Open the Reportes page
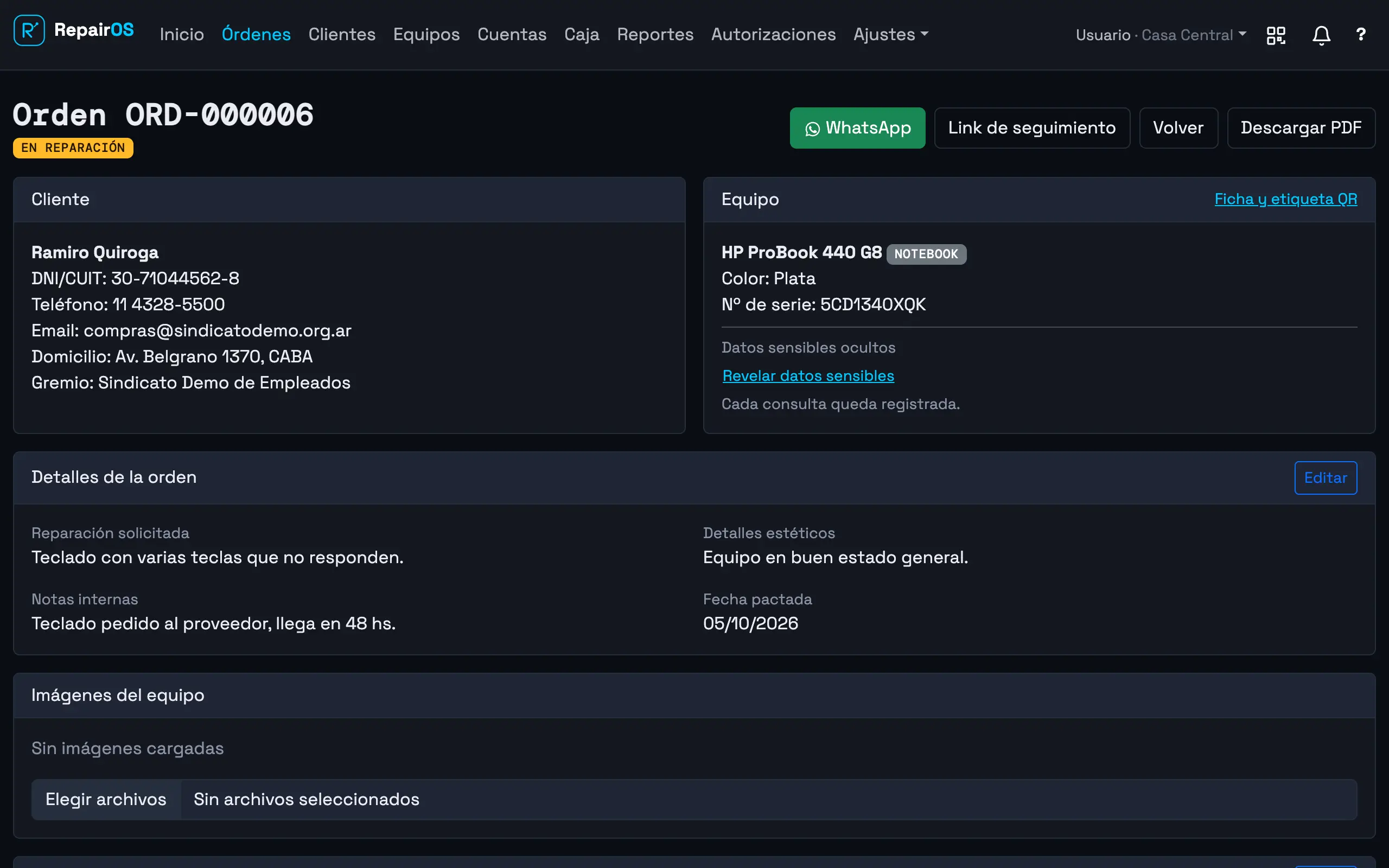The image size is (1389, 868). (x=655, y=34)
